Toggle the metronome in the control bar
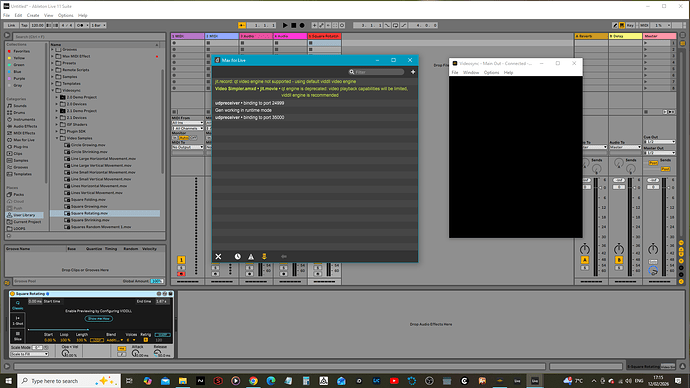The width and height of the screenshot is (690, 388). (x=80, y=26)
